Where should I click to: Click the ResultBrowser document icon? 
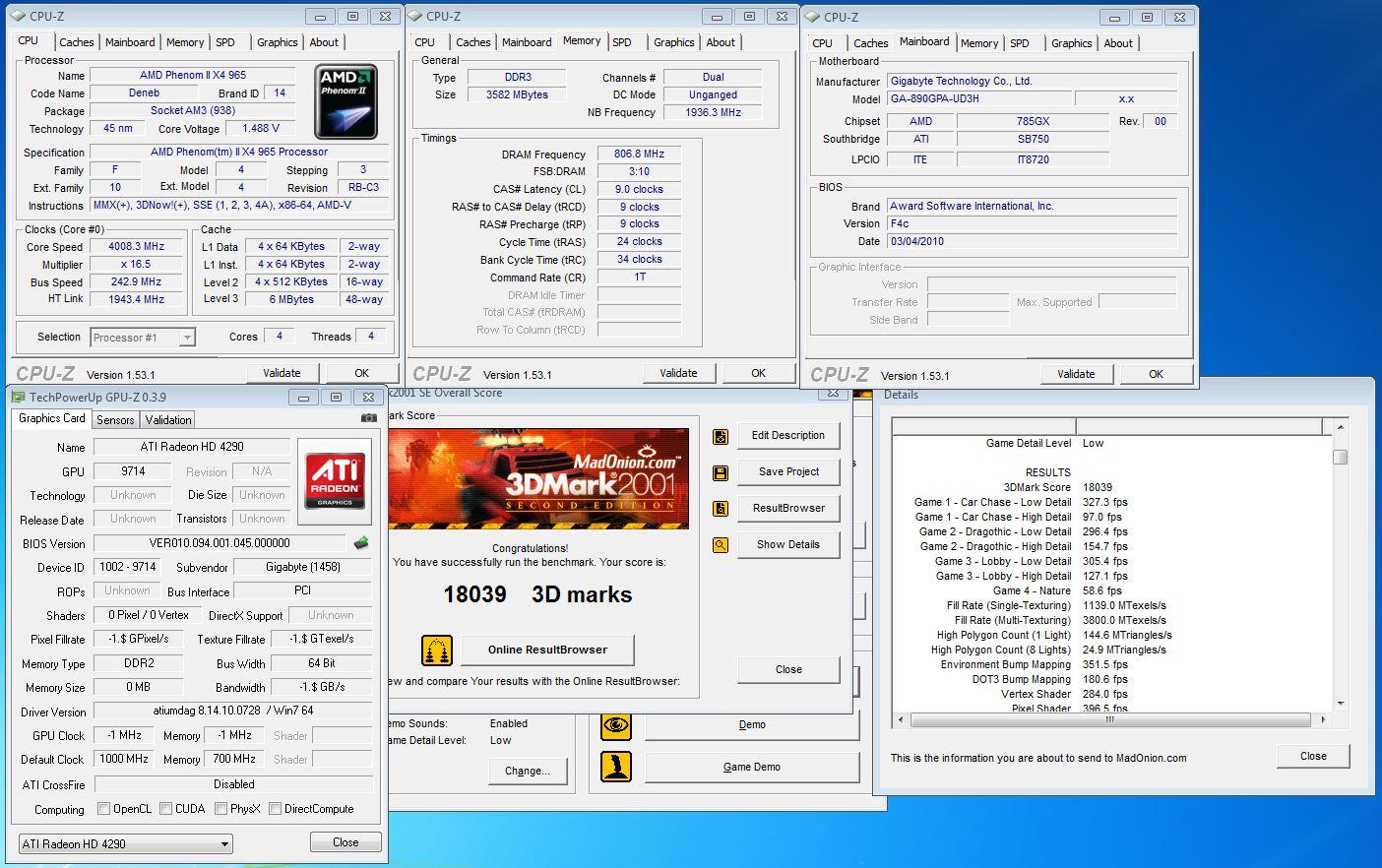click(x=721, y=509)
